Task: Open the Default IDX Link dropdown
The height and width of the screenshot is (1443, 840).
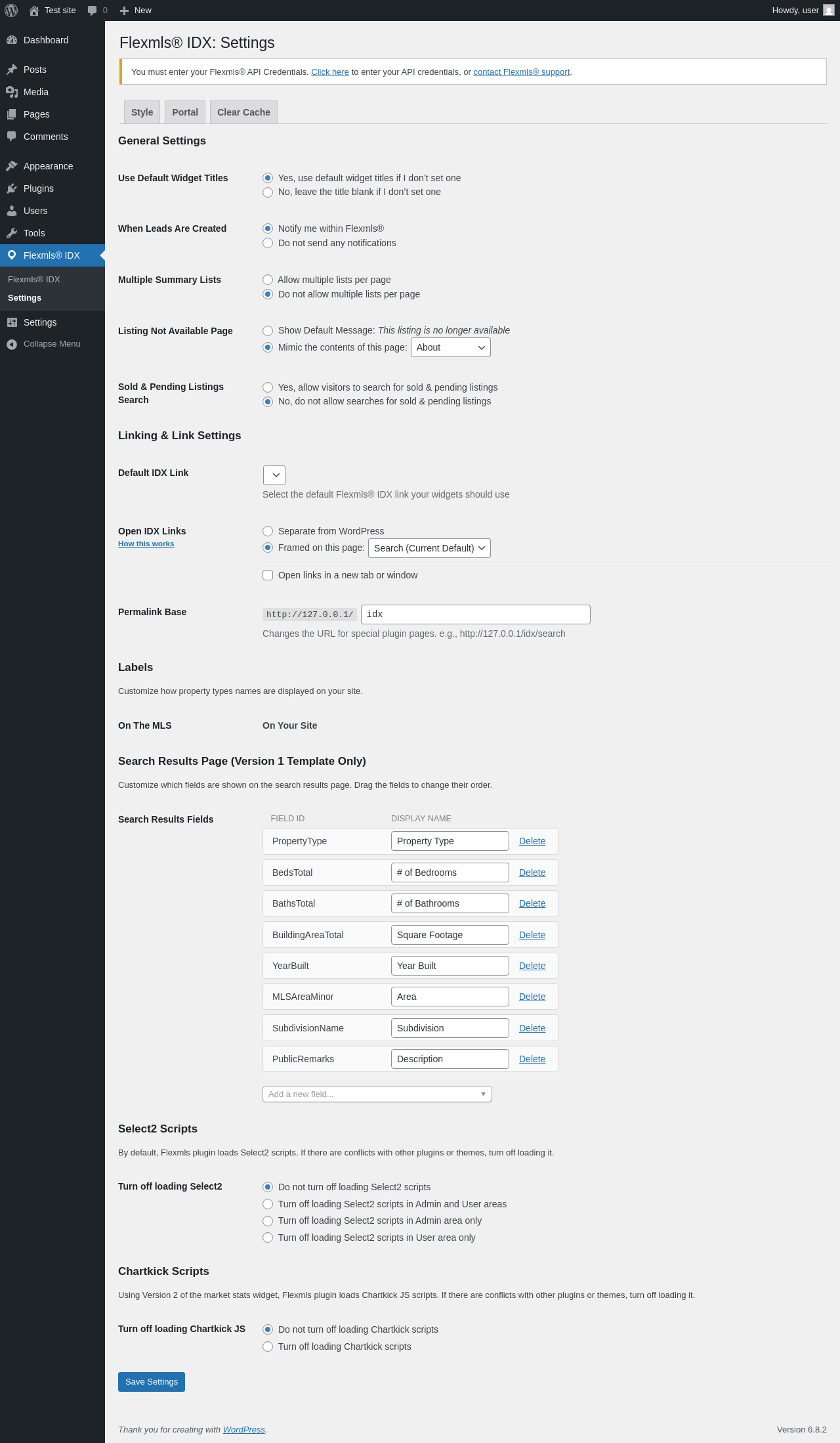Action: point(274,475)
